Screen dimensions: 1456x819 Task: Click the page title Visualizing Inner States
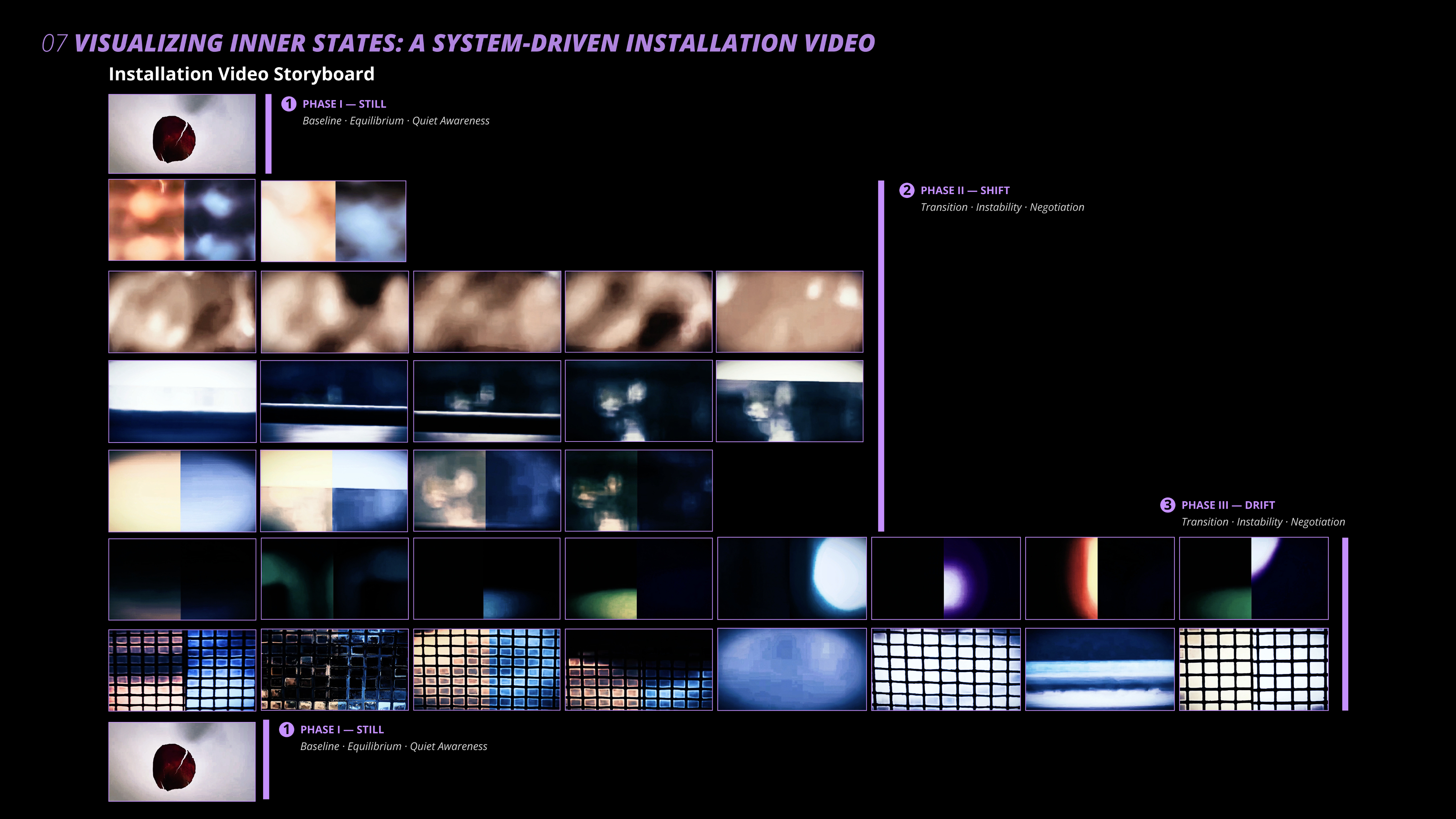coord(473,43)
